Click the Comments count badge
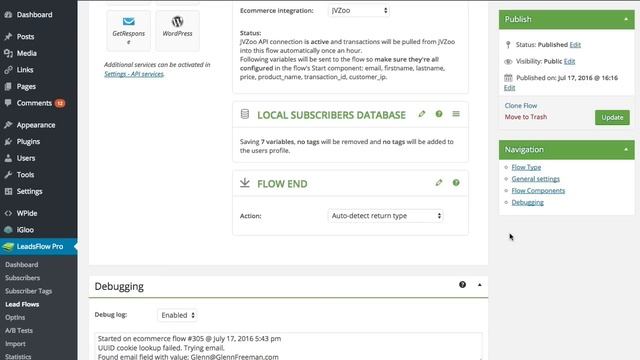640x360 pixels. [60, 103]
